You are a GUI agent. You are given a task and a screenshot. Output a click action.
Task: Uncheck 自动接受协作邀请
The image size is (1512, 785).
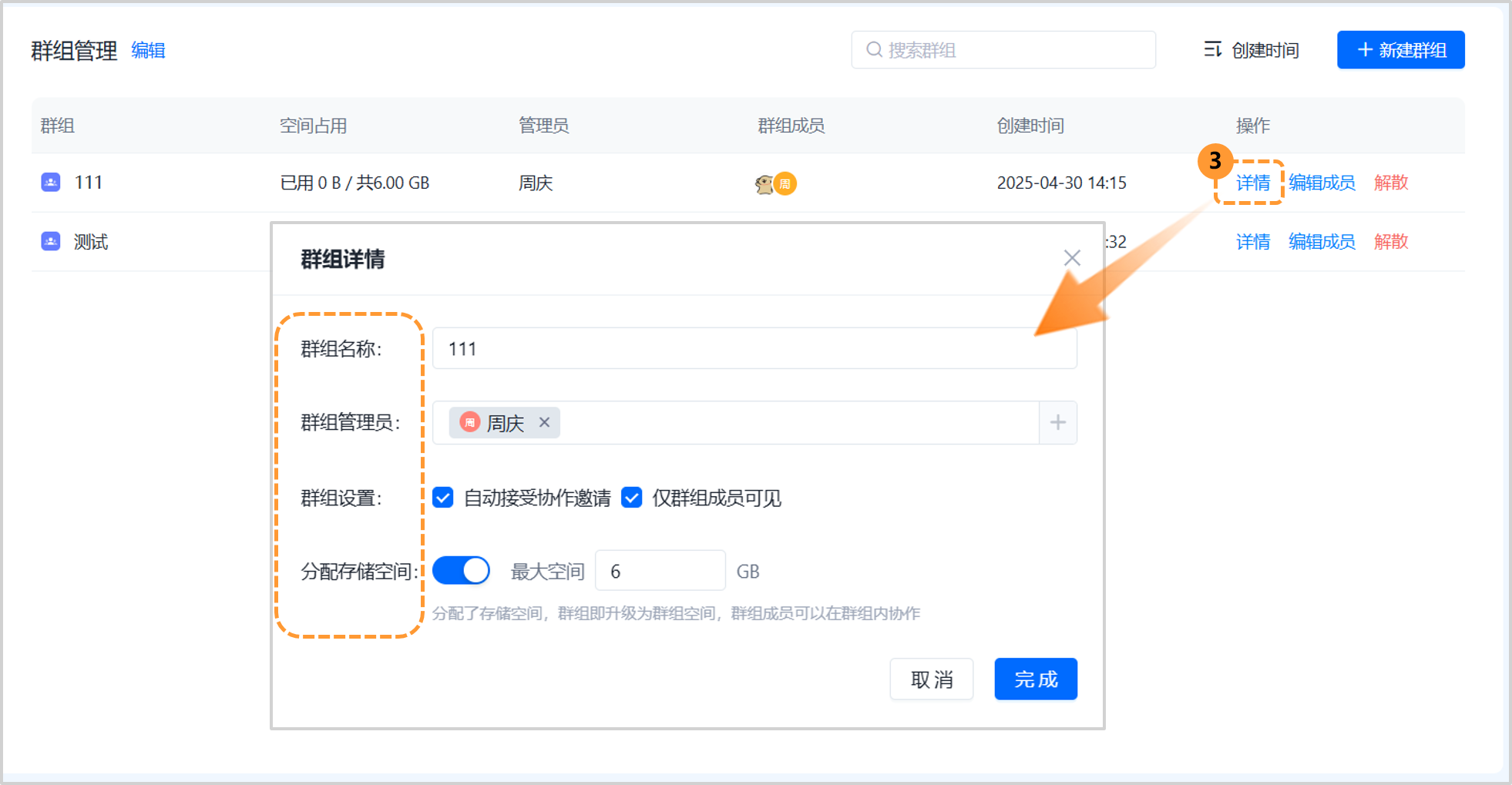click(442, 498)
